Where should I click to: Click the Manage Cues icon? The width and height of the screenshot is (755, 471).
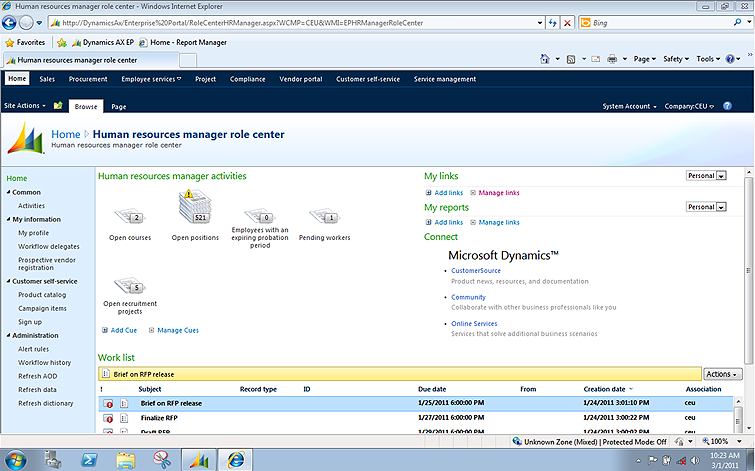[x=151, y=330]
